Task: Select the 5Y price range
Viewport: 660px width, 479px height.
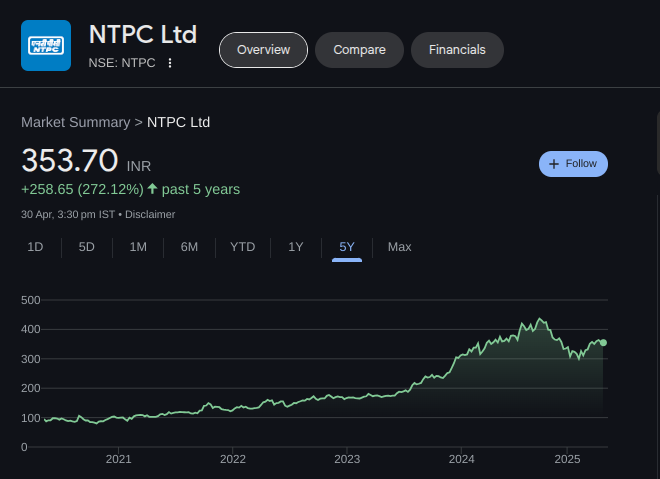Action: 347,247
